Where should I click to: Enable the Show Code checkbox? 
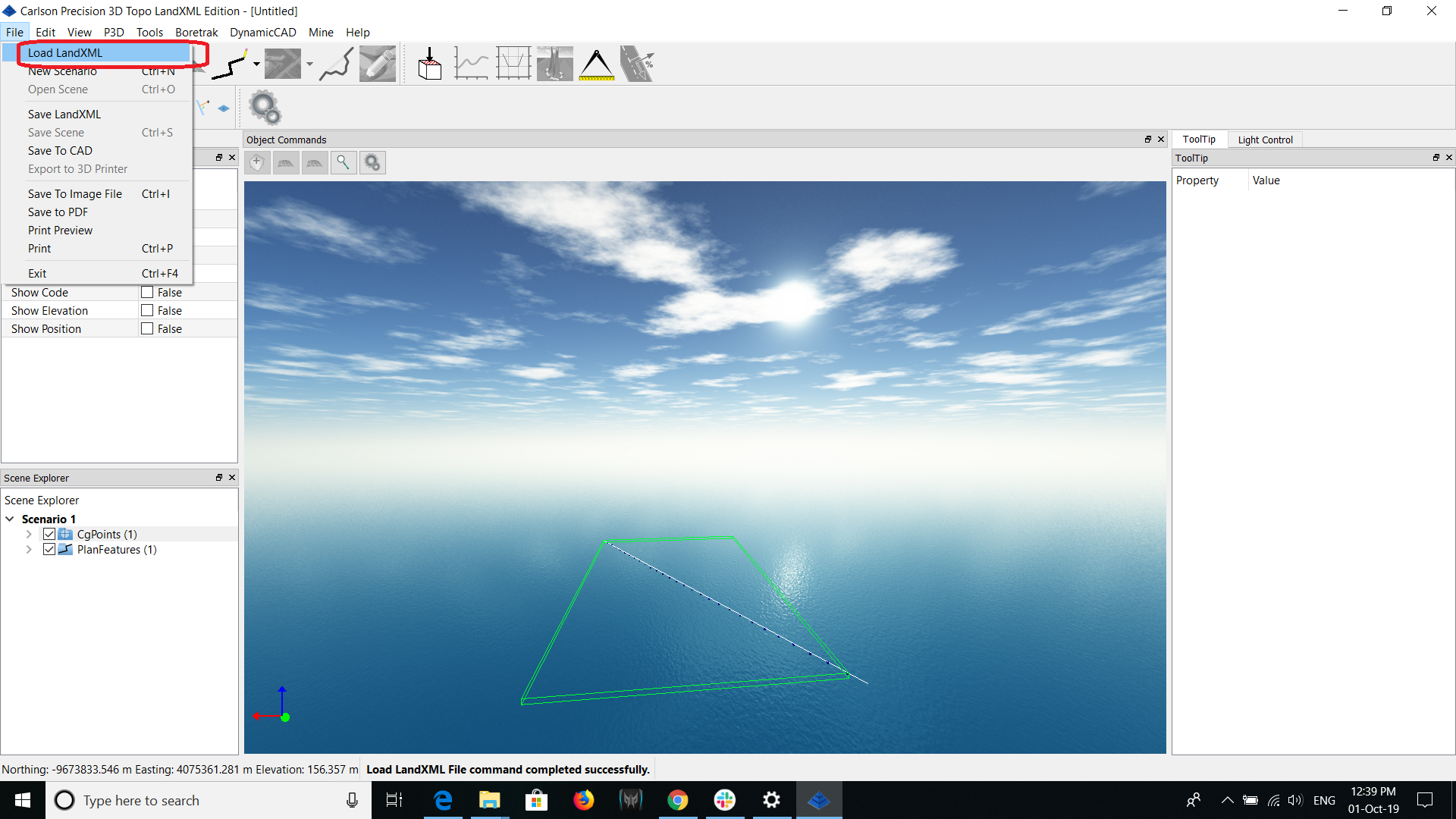point(147,292)
